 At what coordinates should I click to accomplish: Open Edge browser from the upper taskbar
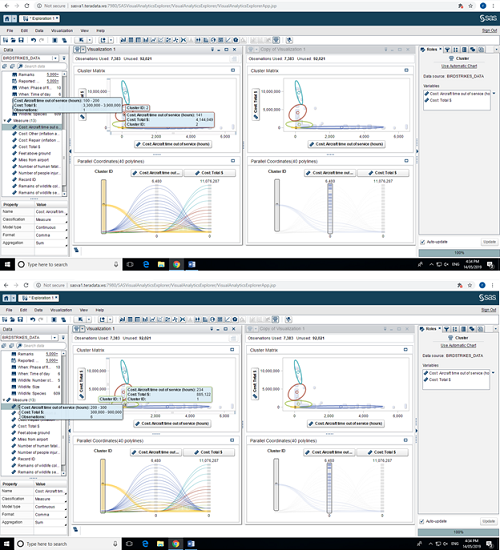tap(146, 264)
